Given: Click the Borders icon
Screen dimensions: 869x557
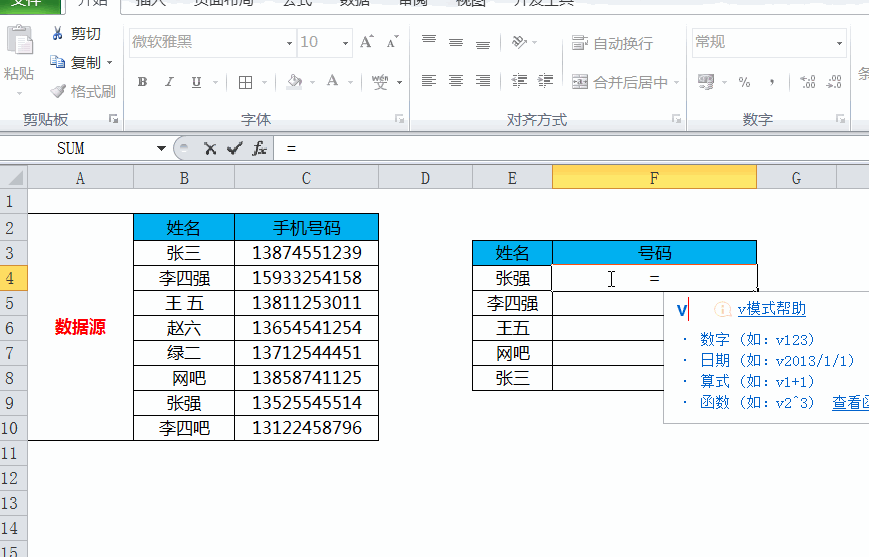Looking at the screenshot, I should [x=245, y=83].
